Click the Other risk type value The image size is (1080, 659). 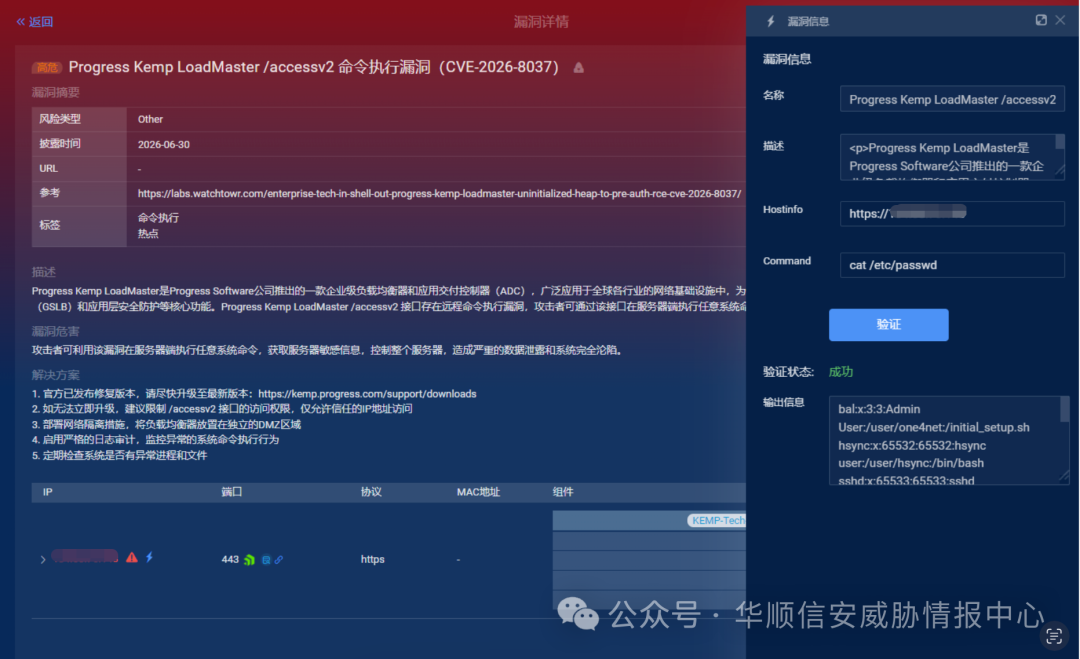pos(150,119)
